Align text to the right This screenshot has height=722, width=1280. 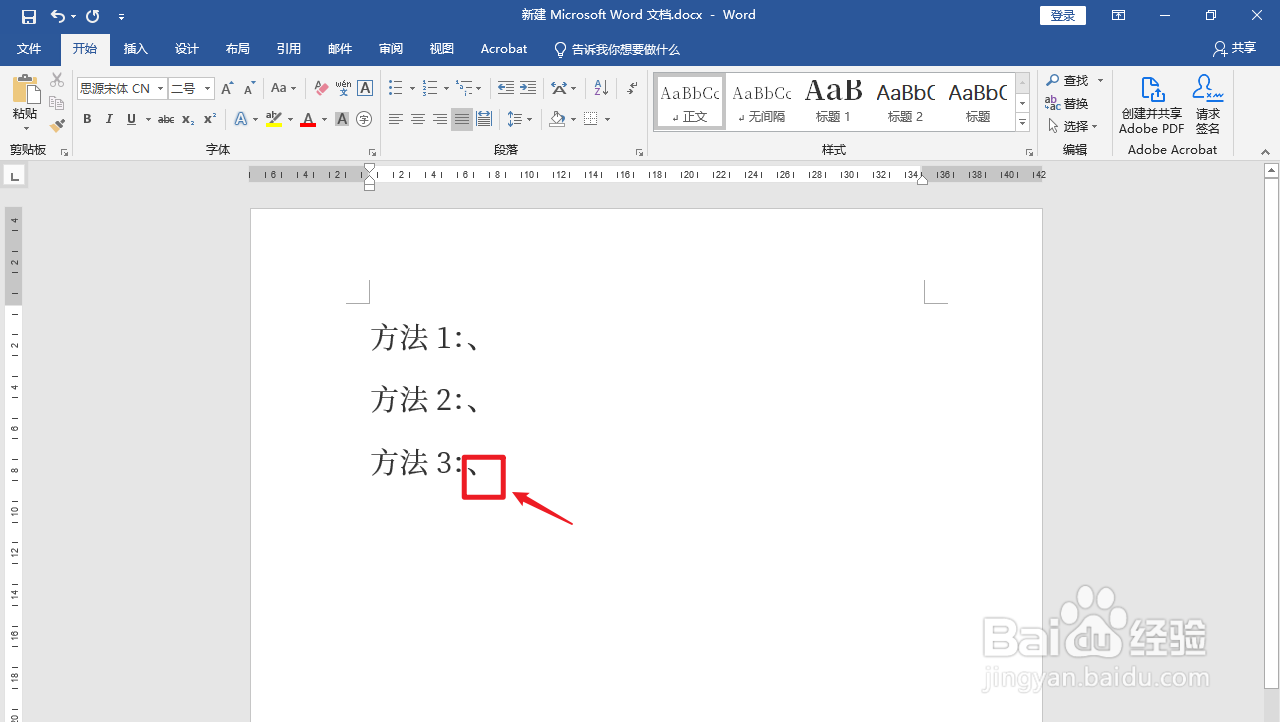pyautogui.click(x=440, y=119)
